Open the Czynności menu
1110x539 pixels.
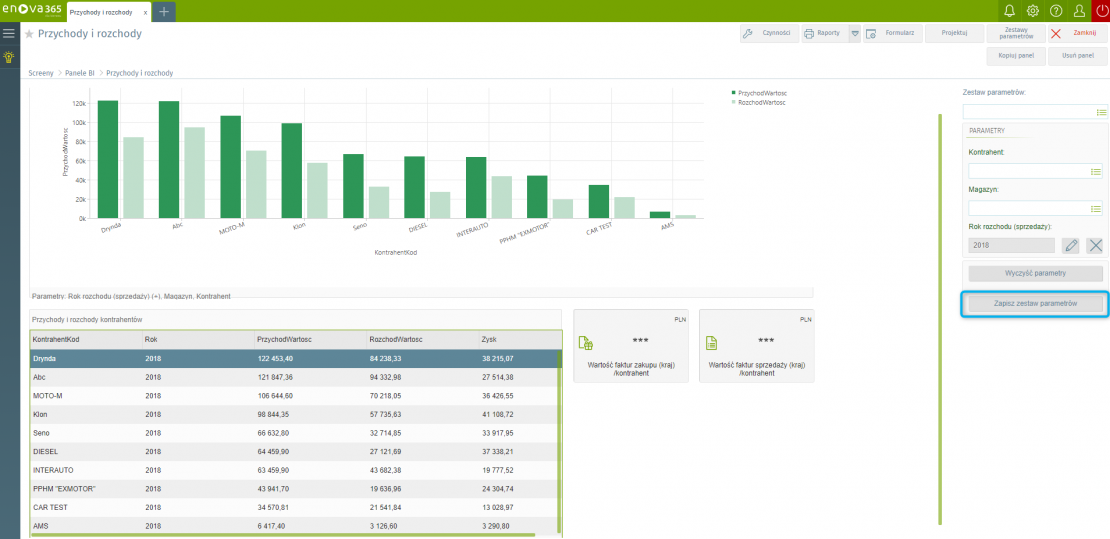click(767, 33)
